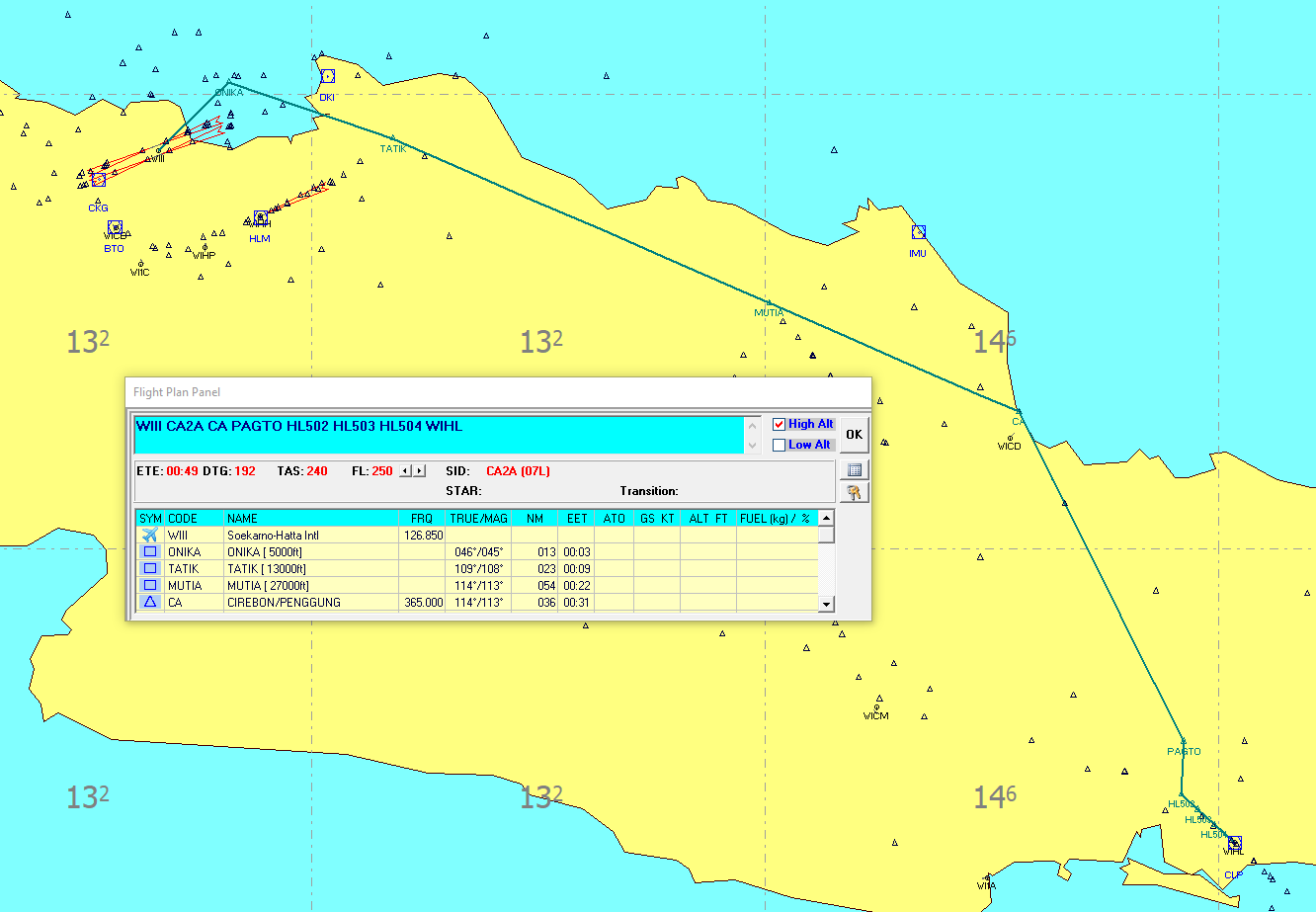Click the keys icon in Flight Plan Panel

(855, 492)
